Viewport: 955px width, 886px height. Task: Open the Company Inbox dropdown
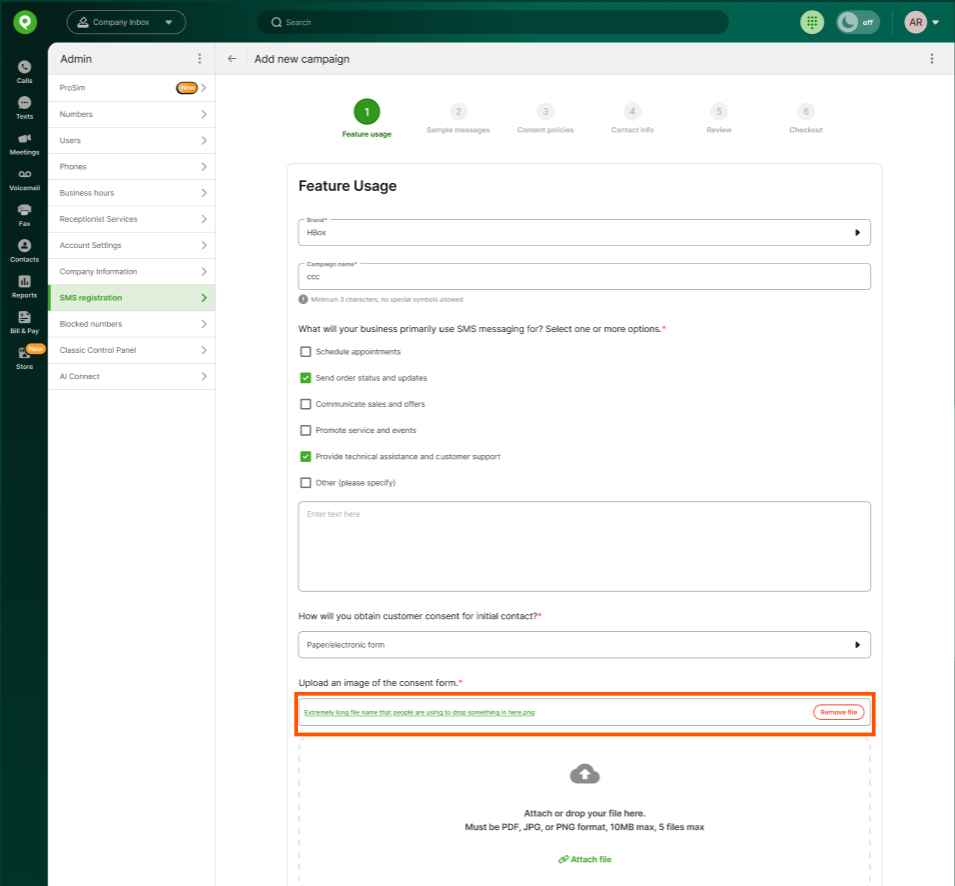pos(125,22)
